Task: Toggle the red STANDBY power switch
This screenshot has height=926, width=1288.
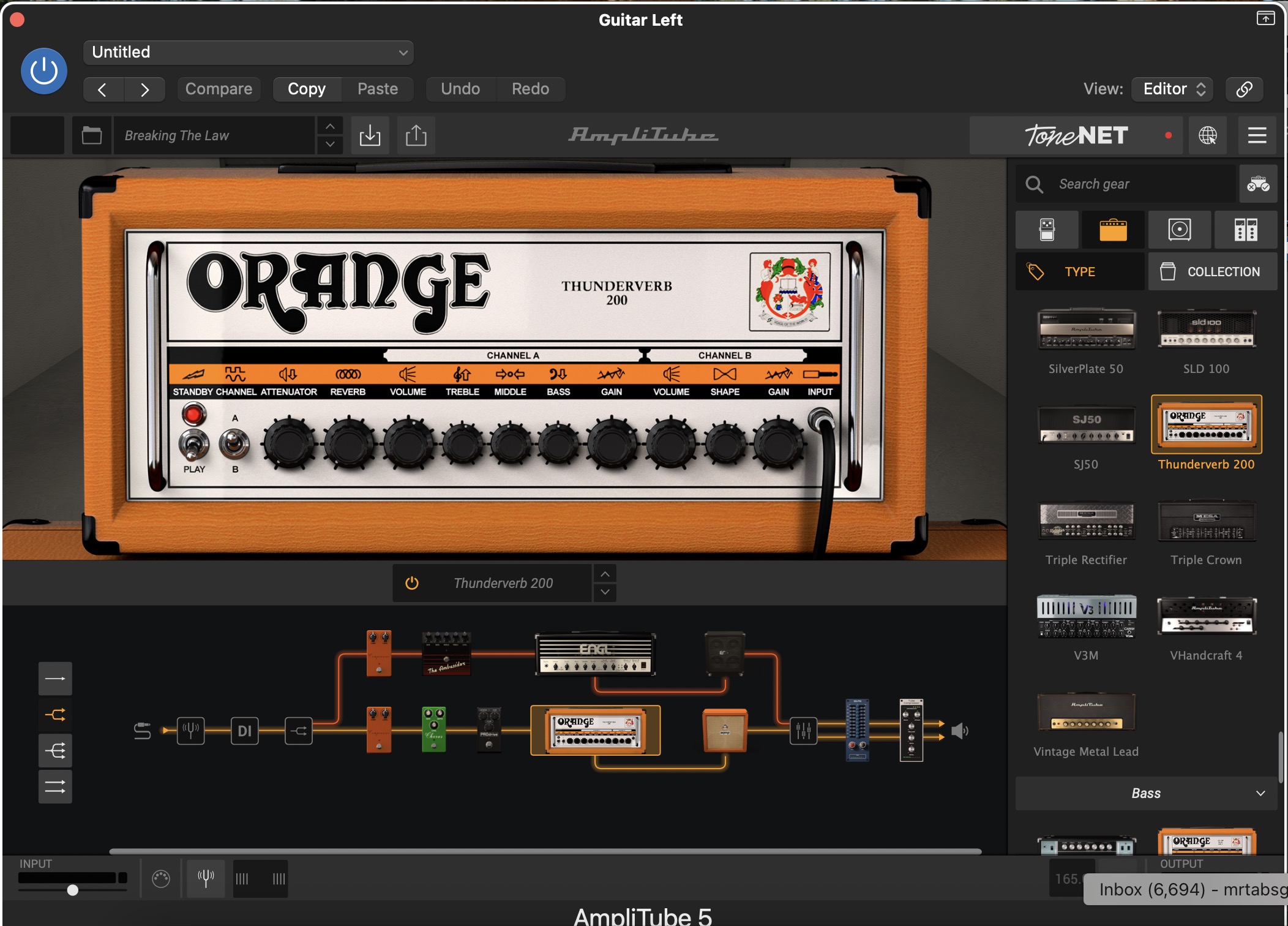Action: click(193, 415)
